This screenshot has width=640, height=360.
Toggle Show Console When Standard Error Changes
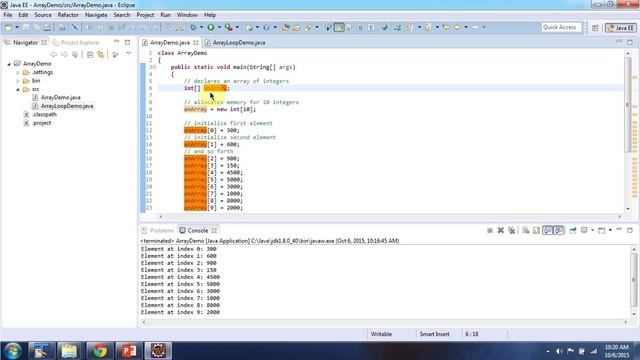pyautogui.click(x=559, y=231)
